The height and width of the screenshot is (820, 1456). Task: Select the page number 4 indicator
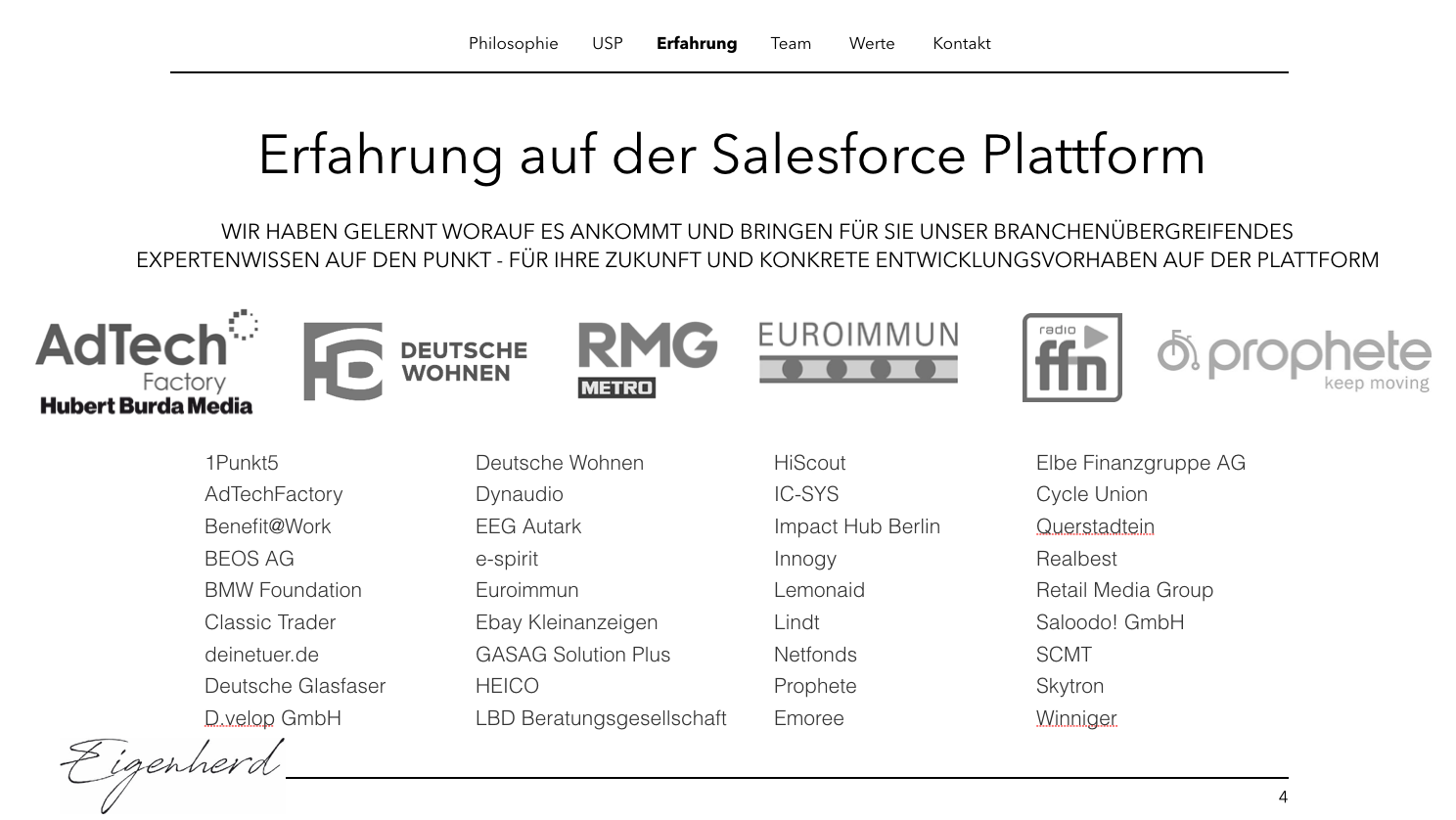[1282, 798]
